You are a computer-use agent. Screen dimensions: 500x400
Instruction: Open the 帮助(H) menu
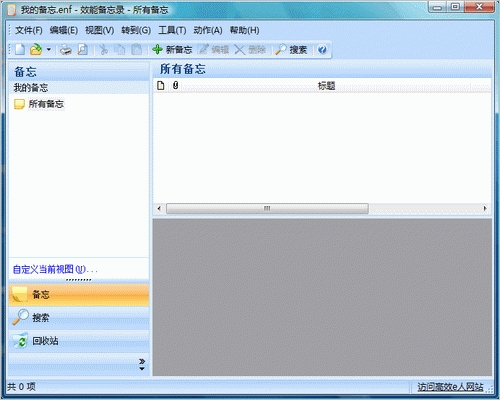(x=244, y=30)
